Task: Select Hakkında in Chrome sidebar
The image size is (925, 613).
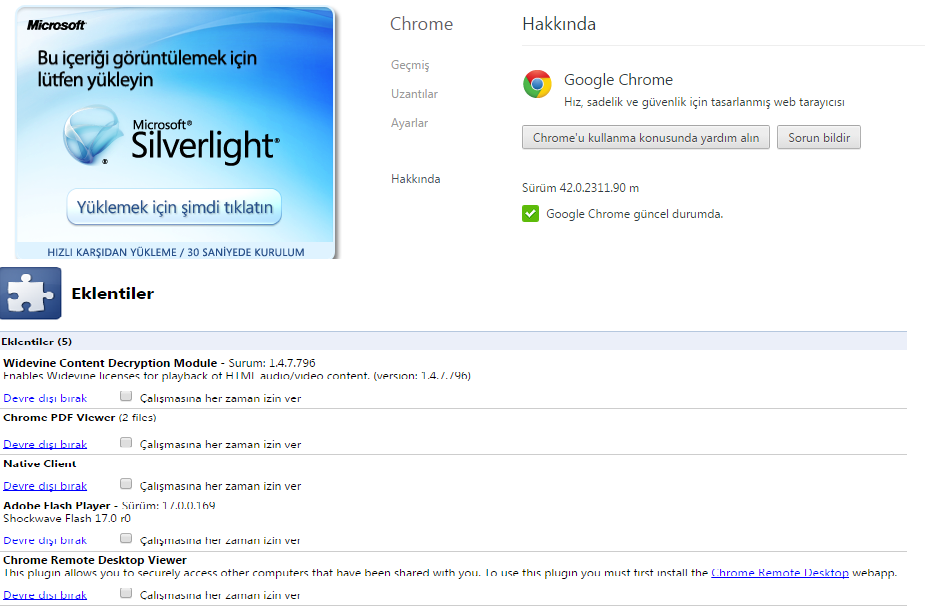Action: coord(415,179)
